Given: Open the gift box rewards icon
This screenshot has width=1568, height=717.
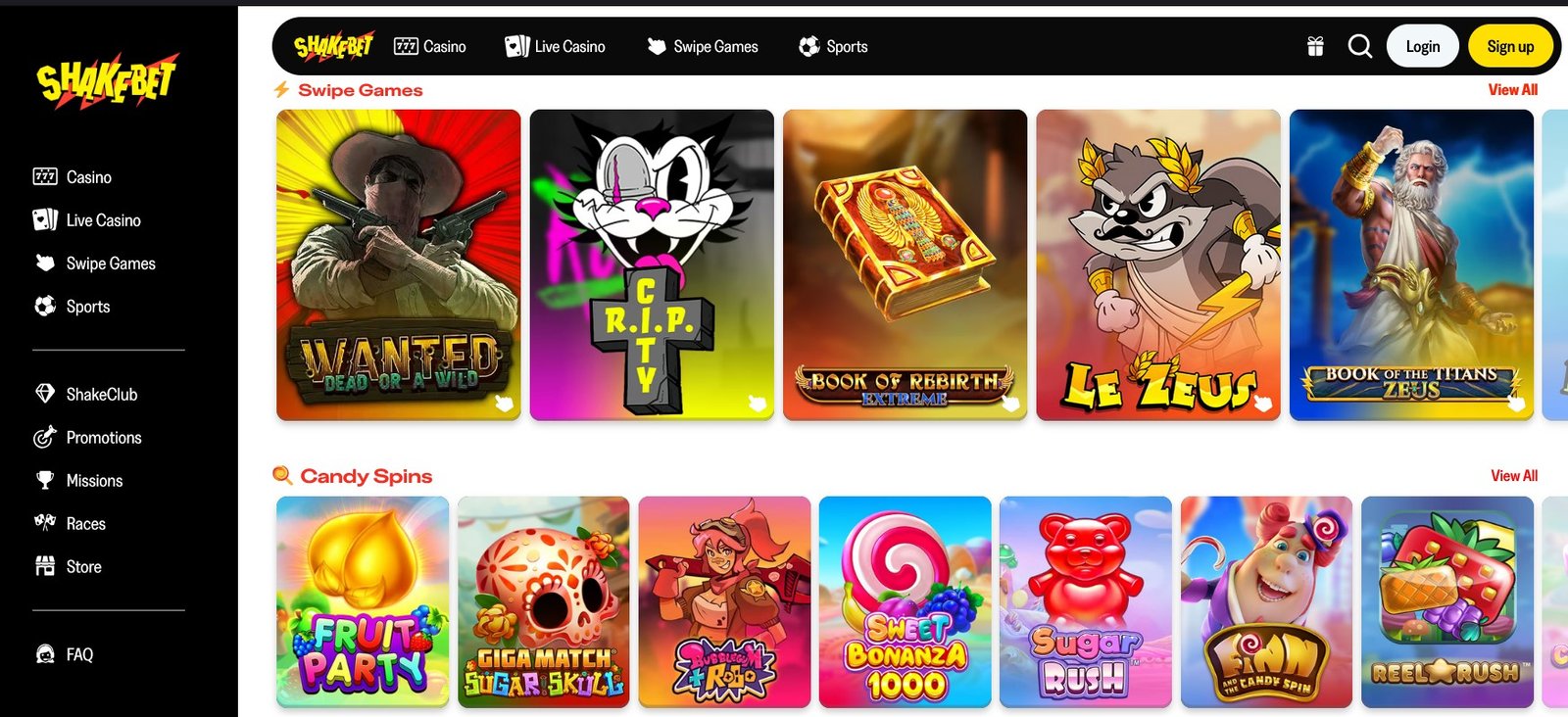Looking at the screenshot, I should 1315,46.
